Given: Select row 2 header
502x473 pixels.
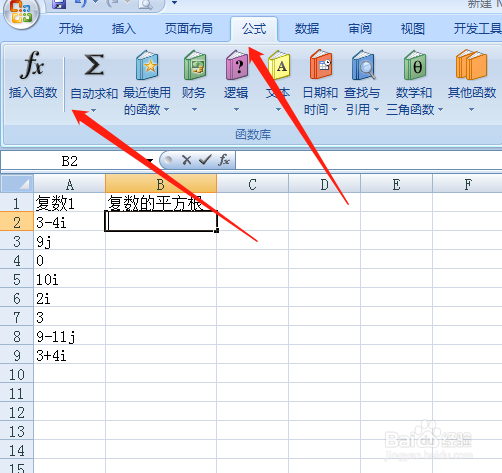Looking at the screenshot, I should (17, 222).
